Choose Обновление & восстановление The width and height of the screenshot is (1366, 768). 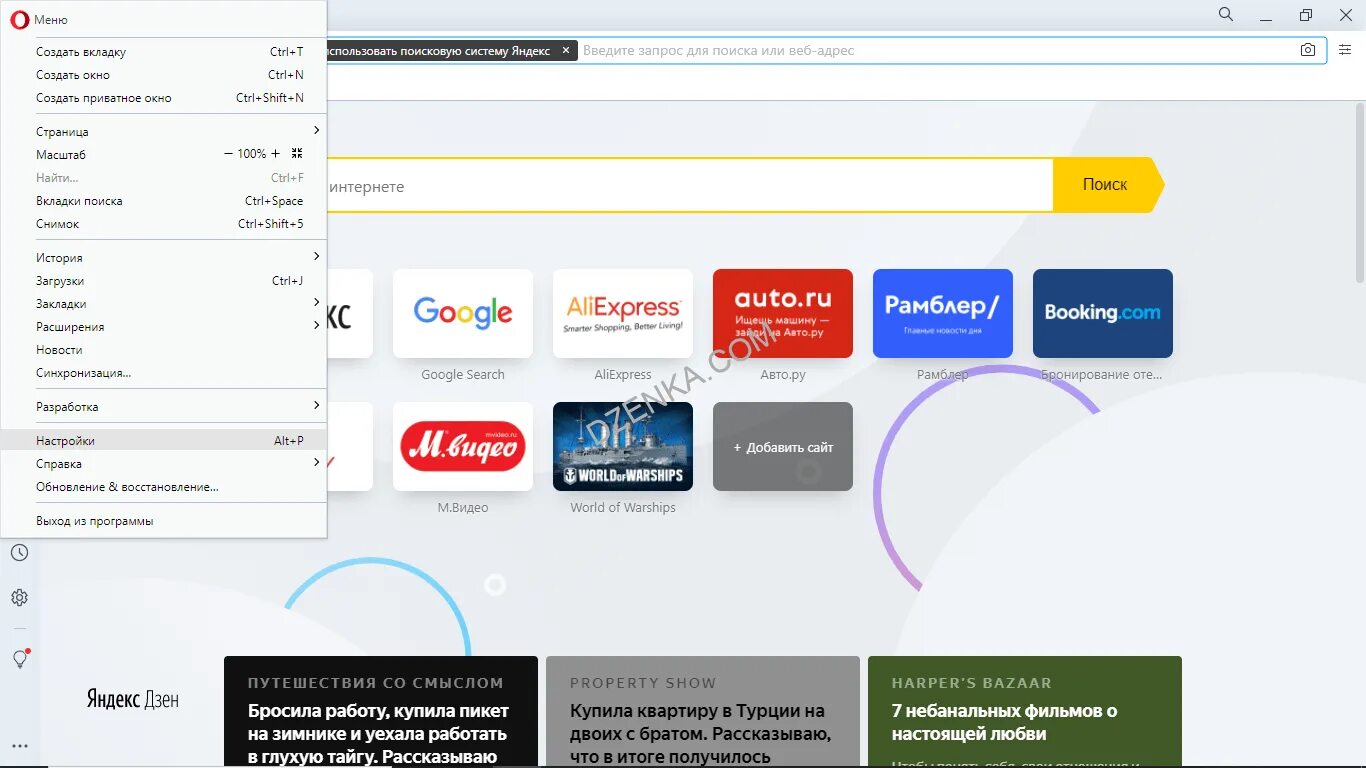coord(164,487)
